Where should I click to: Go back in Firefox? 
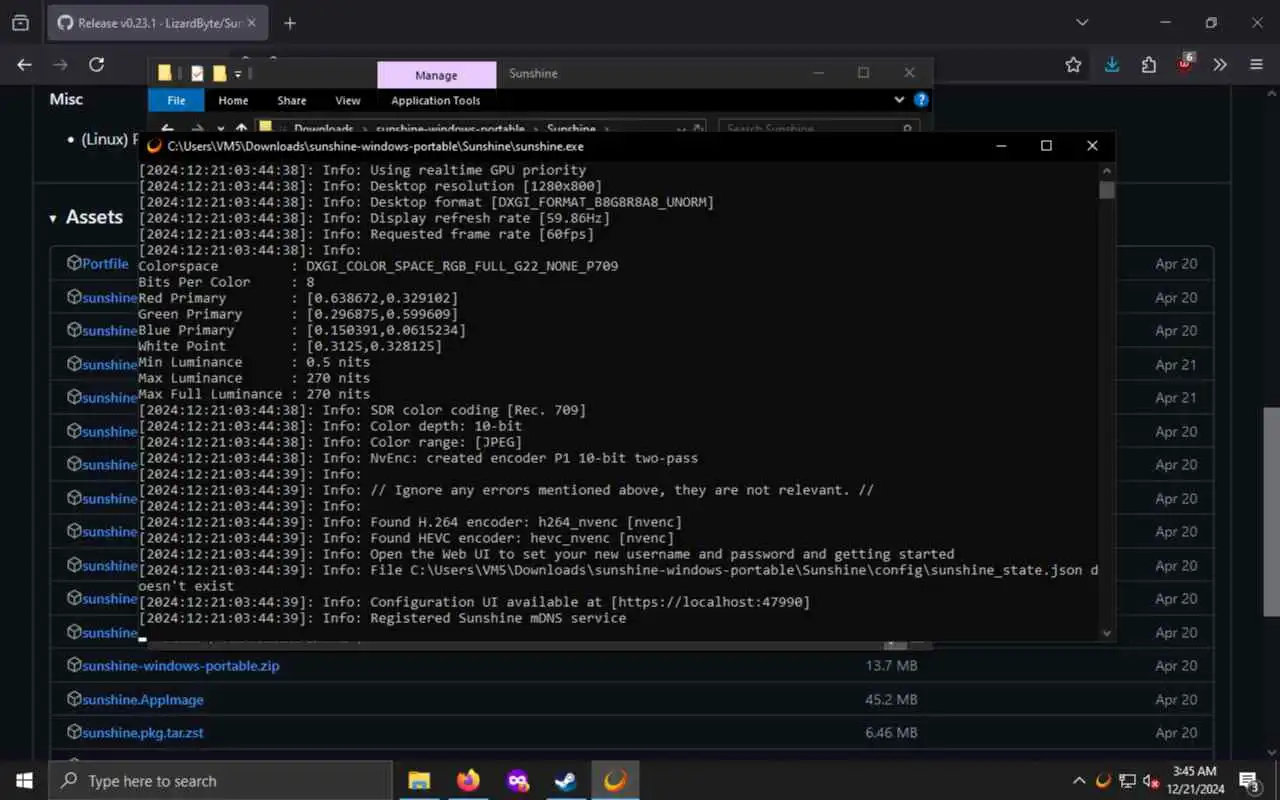pos(25,64)
